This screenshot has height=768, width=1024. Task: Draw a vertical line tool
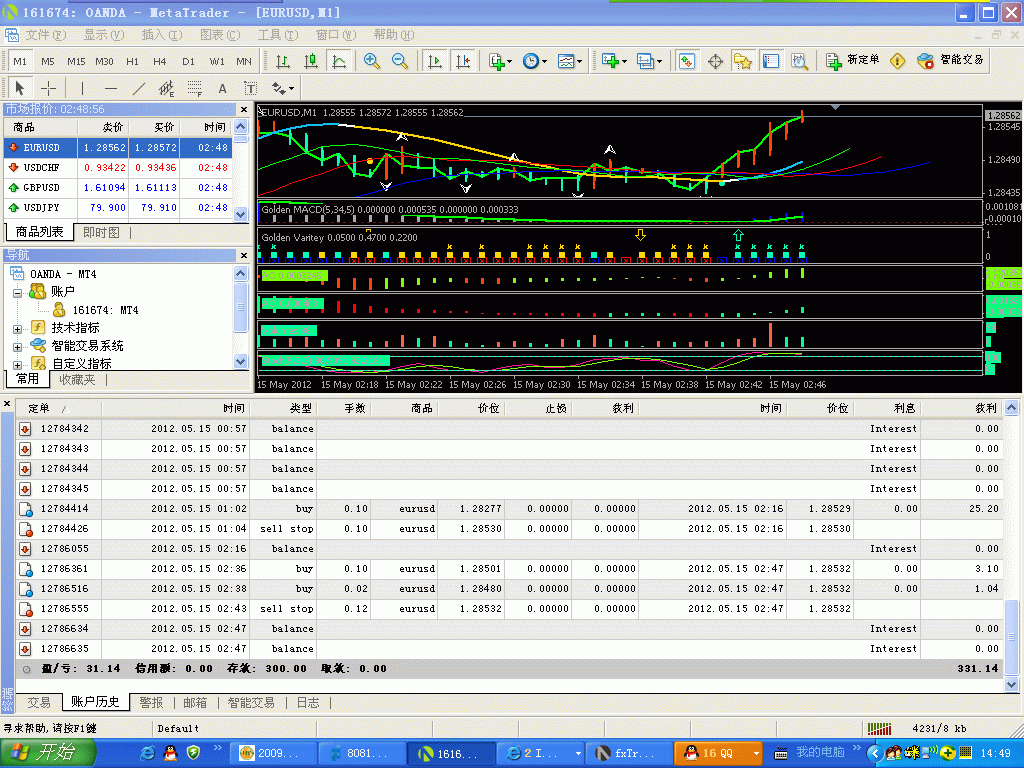[x=82, y=88]
